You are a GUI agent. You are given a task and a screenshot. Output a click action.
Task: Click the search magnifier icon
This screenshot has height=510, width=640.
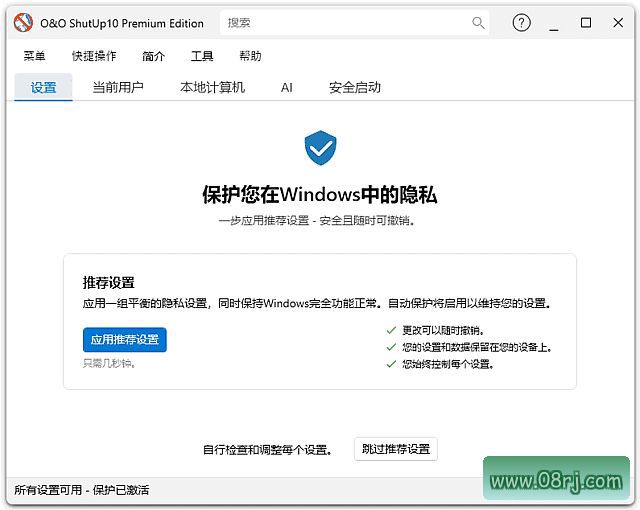[x=478, y=23]
